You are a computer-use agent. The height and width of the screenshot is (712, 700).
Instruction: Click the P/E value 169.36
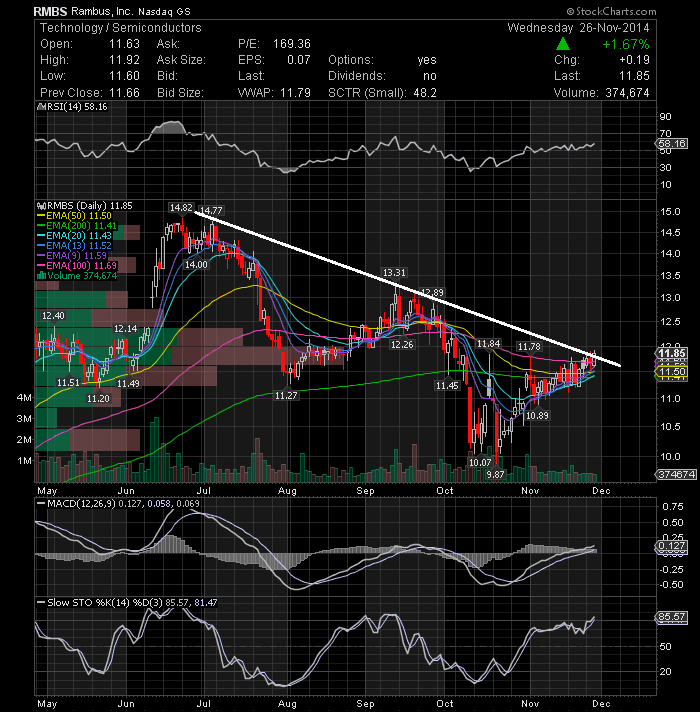pyautogui.click(x=291, y=44)
